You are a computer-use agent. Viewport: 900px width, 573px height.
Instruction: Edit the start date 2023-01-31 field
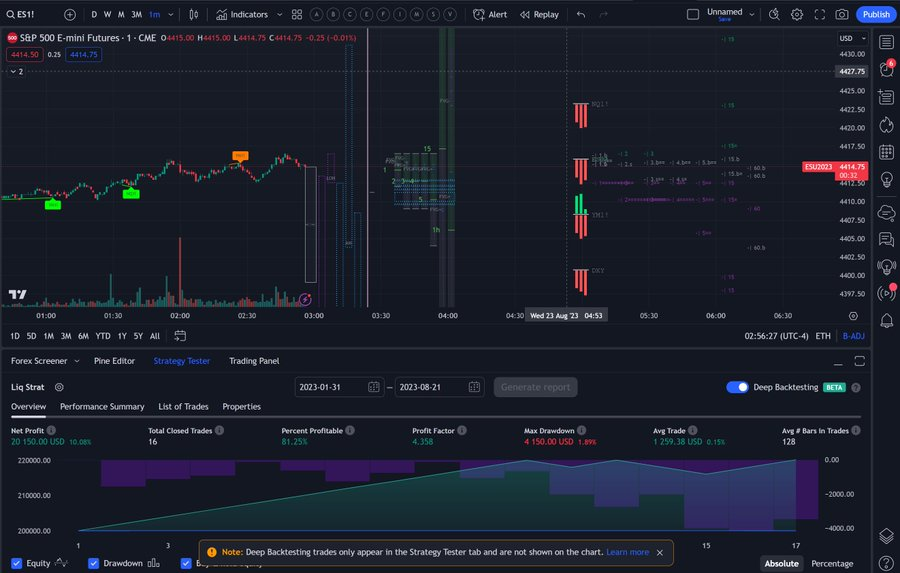[x=338, y=387]
